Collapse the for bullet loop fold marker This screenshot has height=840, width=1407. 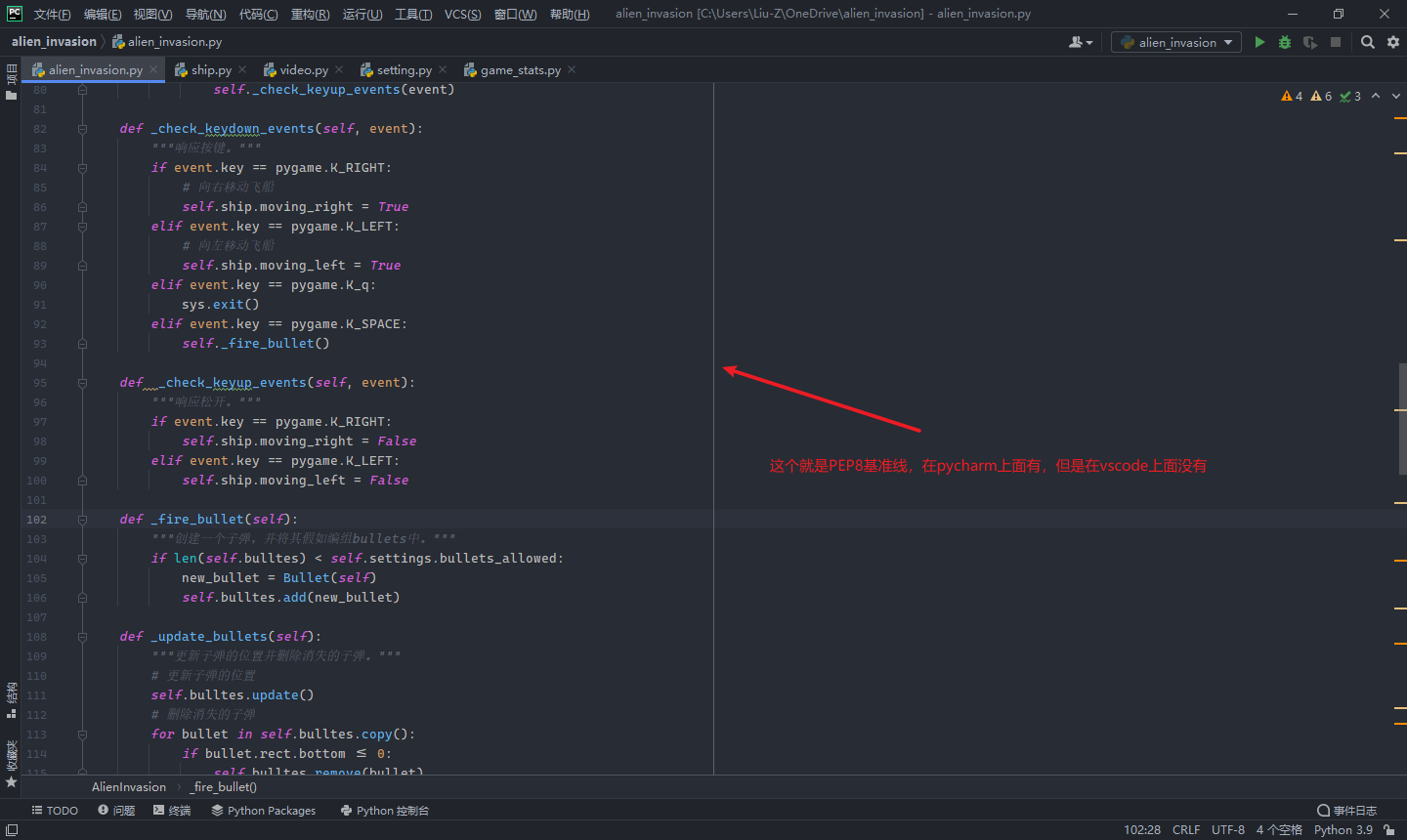pyautogui.click(x=82, y=735)
